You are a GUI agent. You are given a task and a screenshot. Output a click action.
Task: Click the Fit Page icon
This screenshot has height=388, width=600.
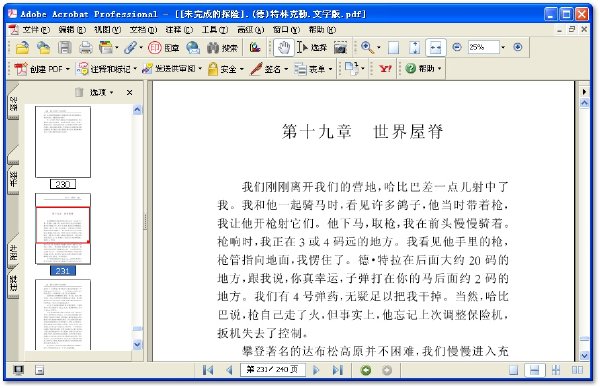(x=414, y=47)
